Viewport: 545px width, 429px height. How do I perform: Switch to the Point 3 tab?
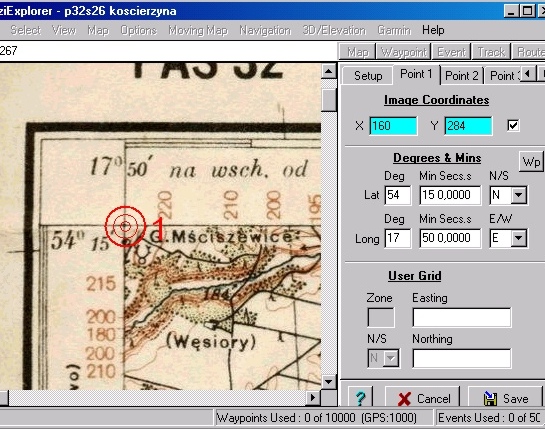point(503,75)
